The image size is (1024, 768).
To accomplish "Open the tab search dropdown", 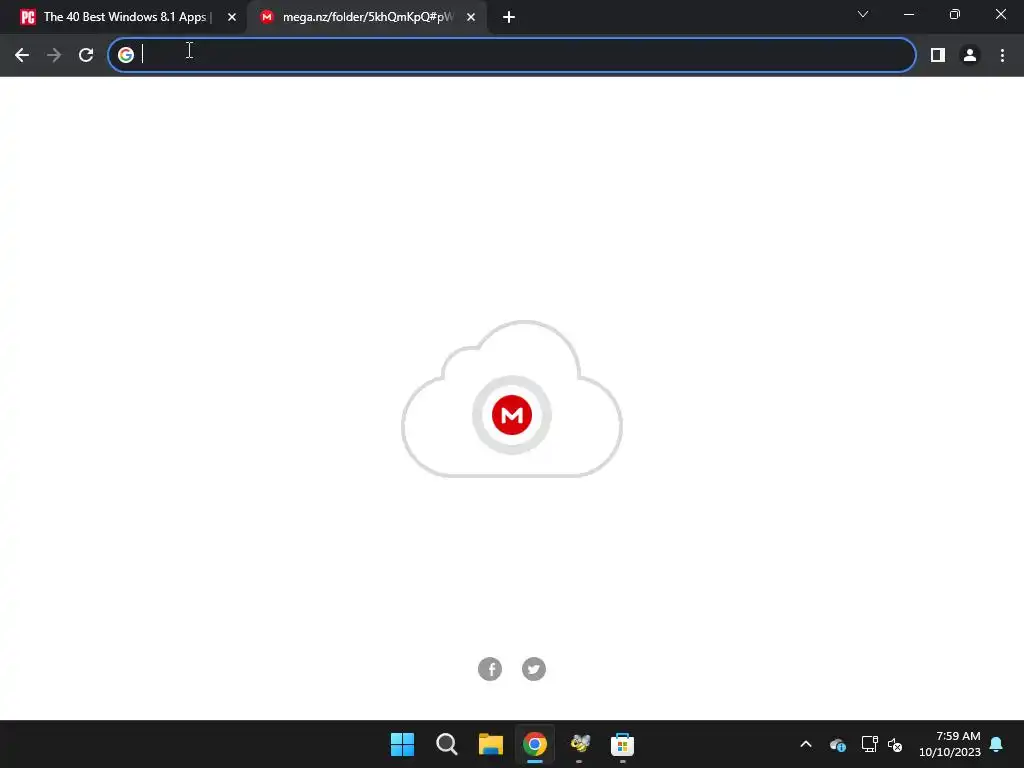I will coord(863,14).
